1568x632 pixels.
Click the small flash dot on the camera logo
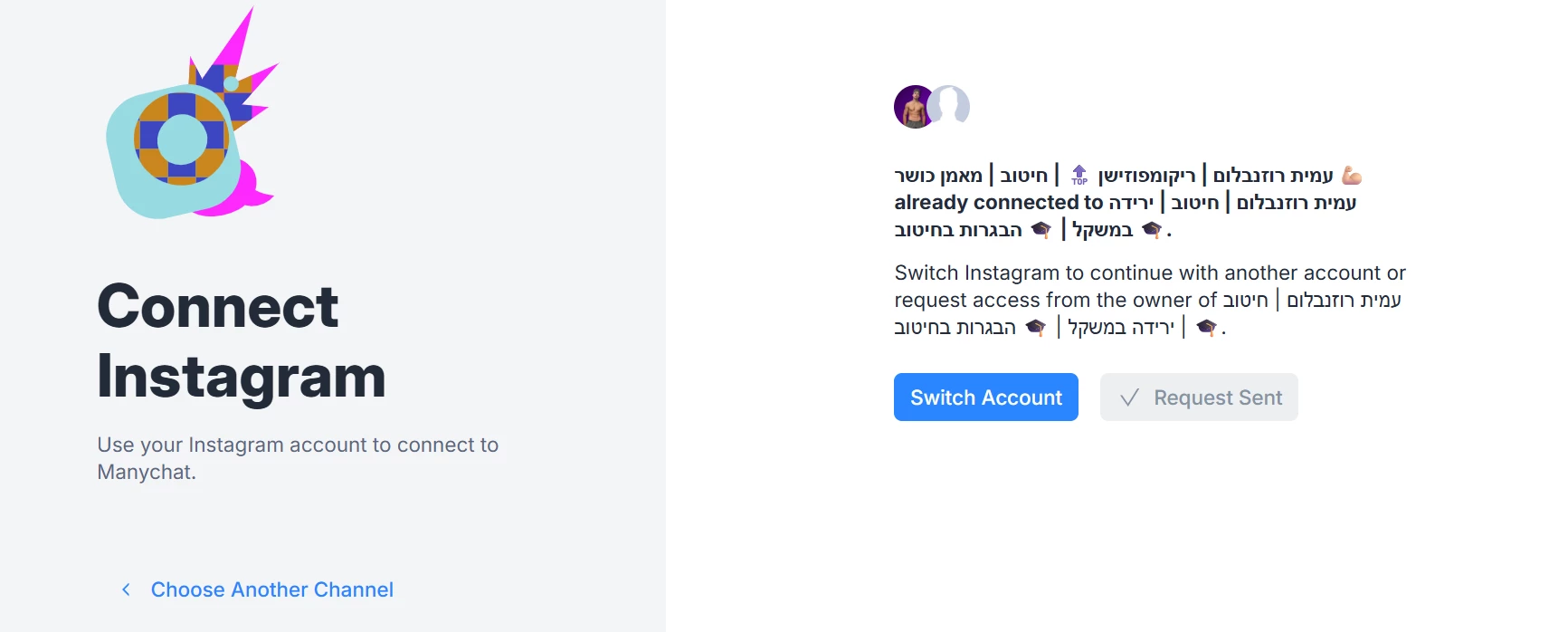click(x=231, y=84)
